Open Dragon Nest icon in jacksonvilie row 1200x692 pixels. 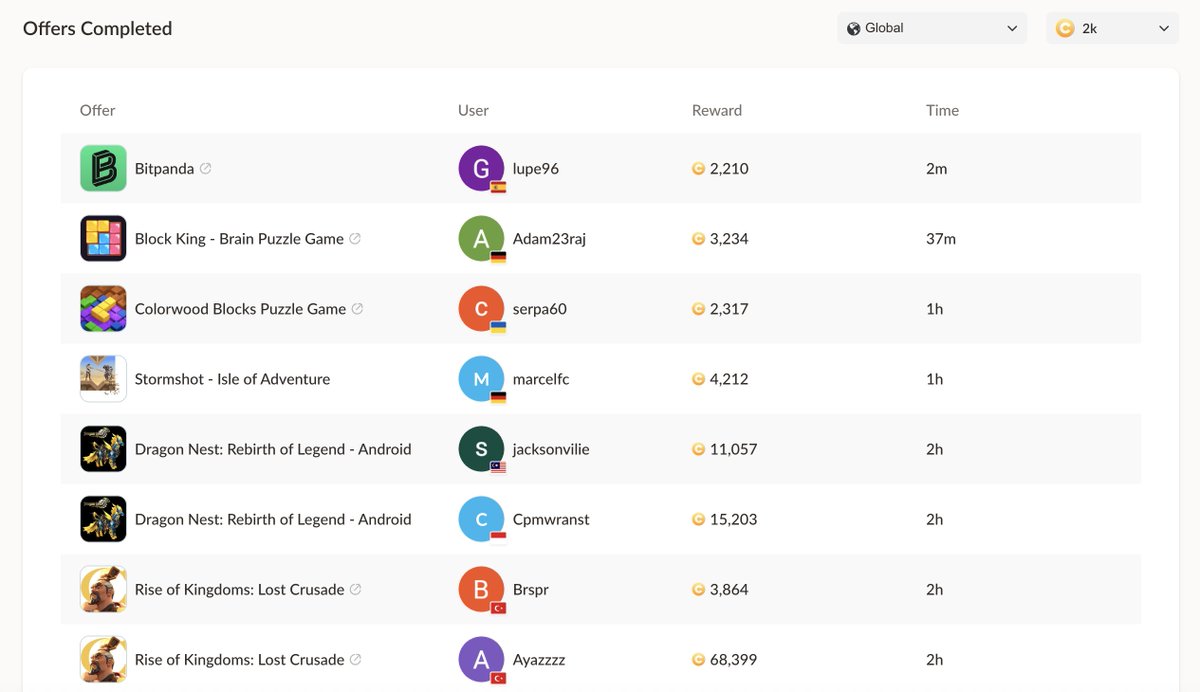tap(103, 448)
